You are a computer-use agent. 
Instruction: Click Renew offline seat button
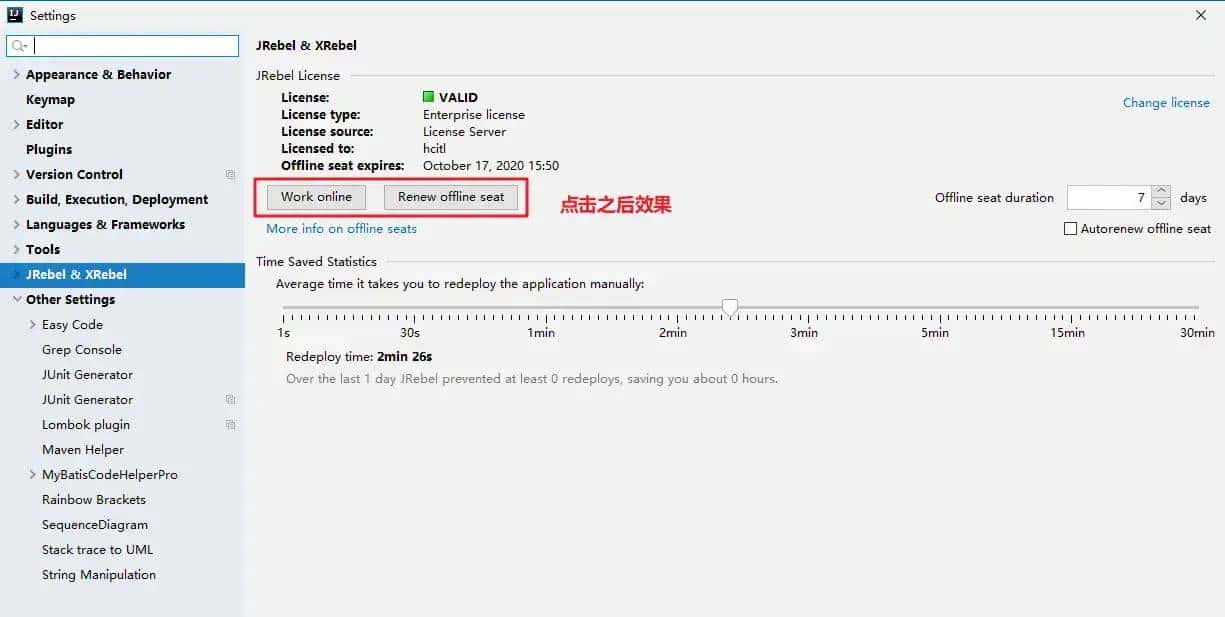pyautogui.click(x=451, y=197)
